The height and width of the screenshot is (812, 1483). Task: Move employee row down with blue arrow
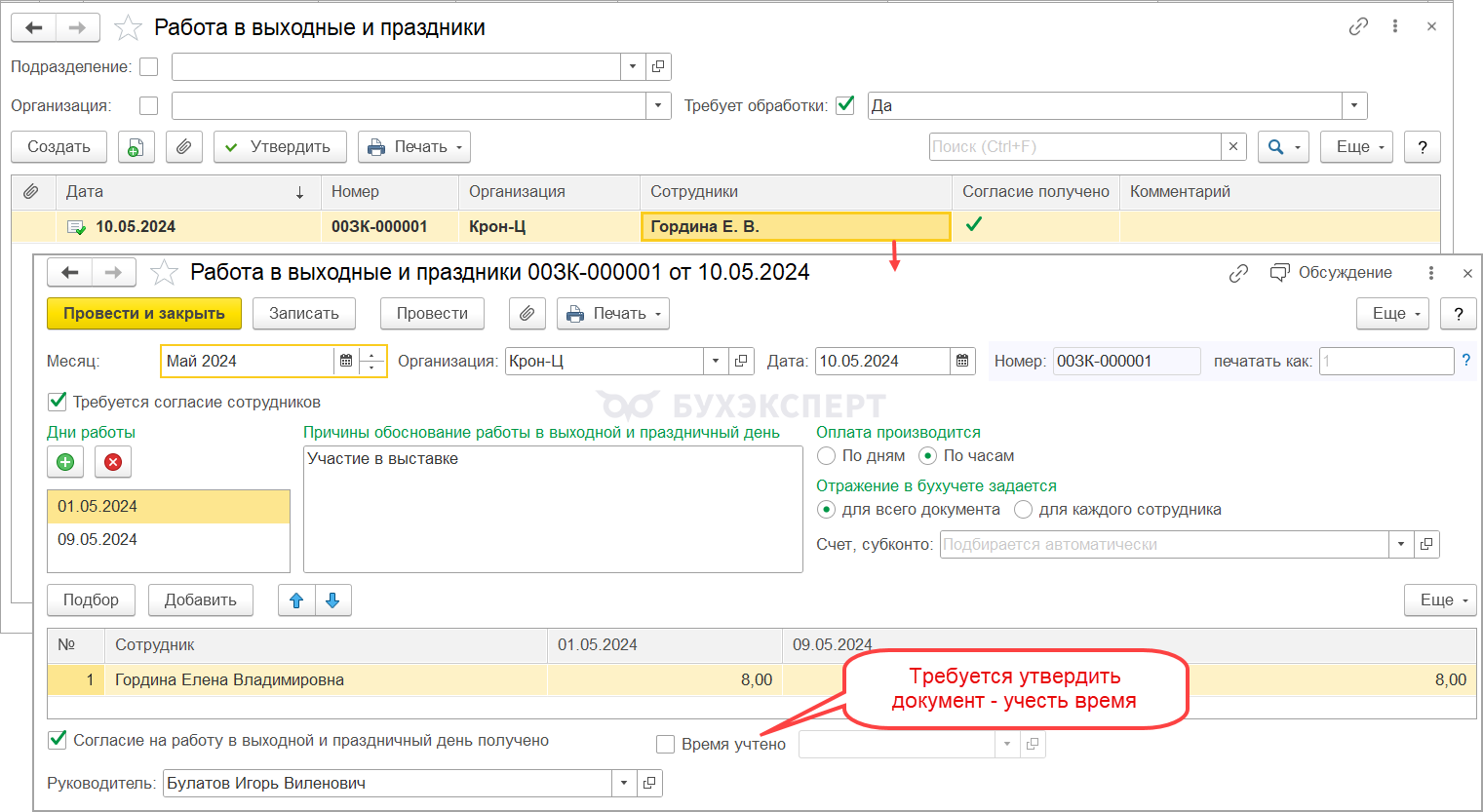click(x=332, y=600)
